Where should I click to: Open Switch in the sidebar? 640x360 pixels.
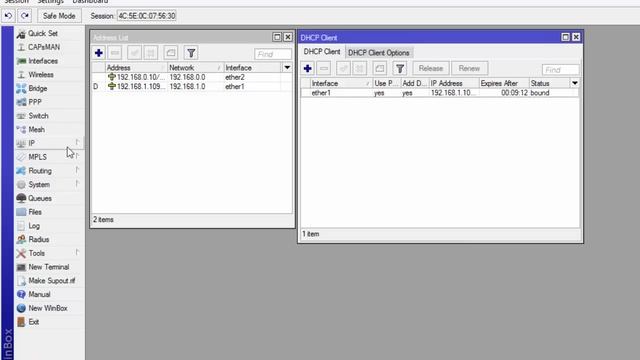(x=38, y=116)
